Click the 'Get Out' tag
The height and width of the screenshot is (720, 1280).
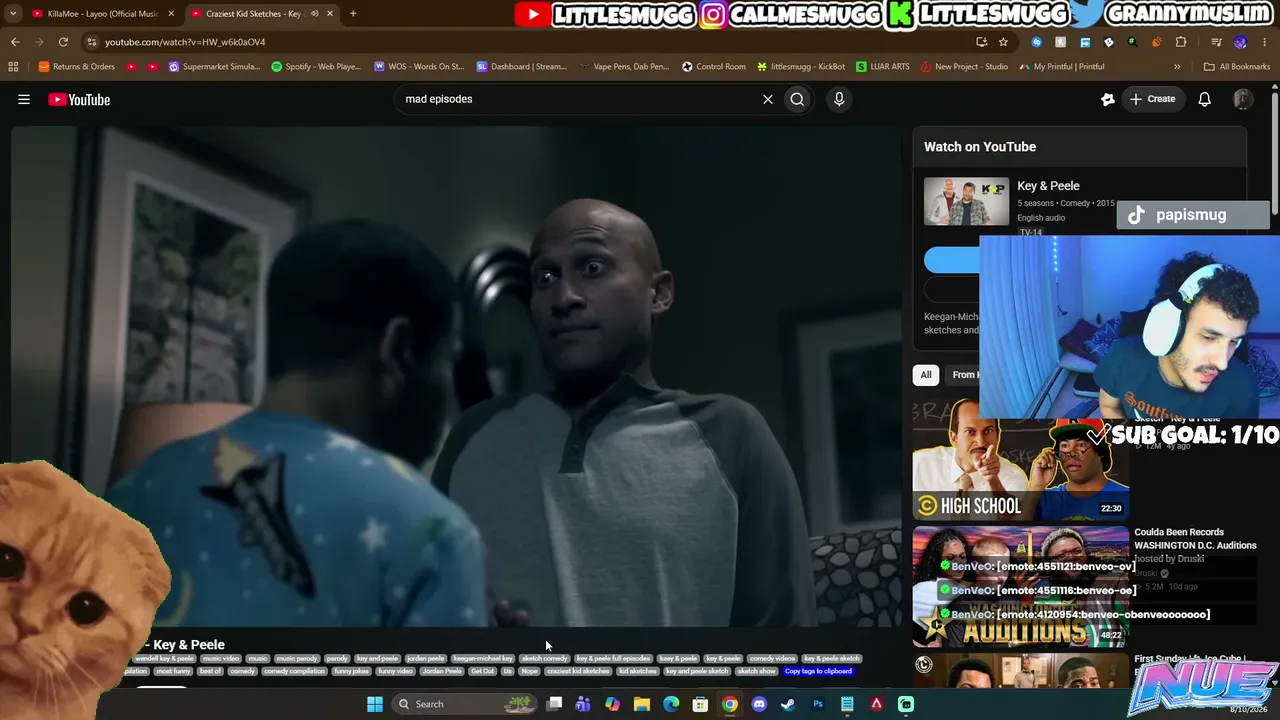[x=483, y=671]
